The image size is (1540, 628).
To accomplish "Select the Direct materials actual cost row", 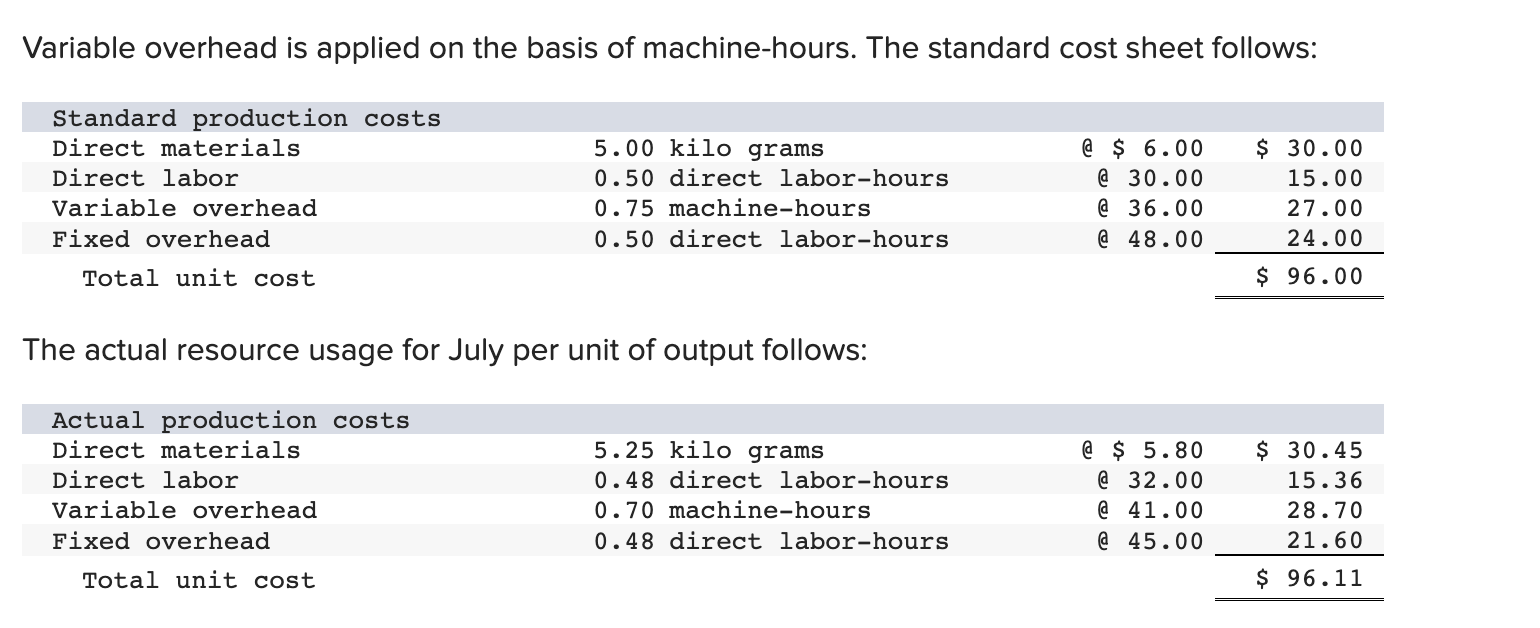I will 176,450.
